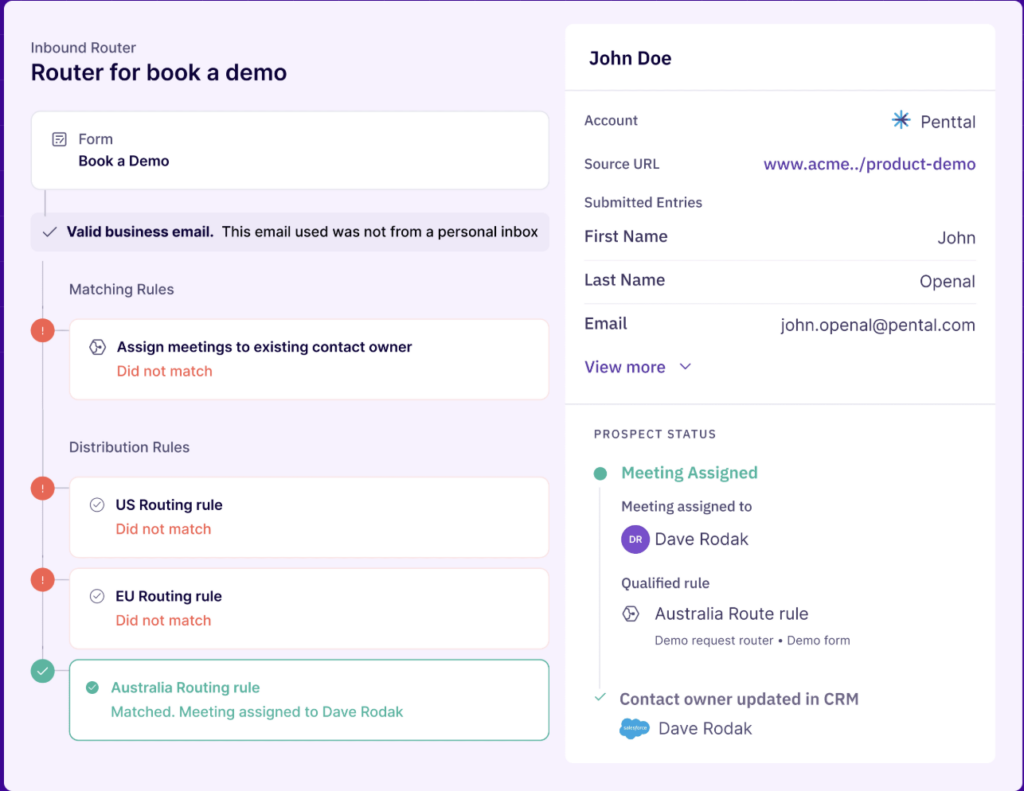Select the hexagon rule icon beside Assign meetings rule

tap(95, 346)
